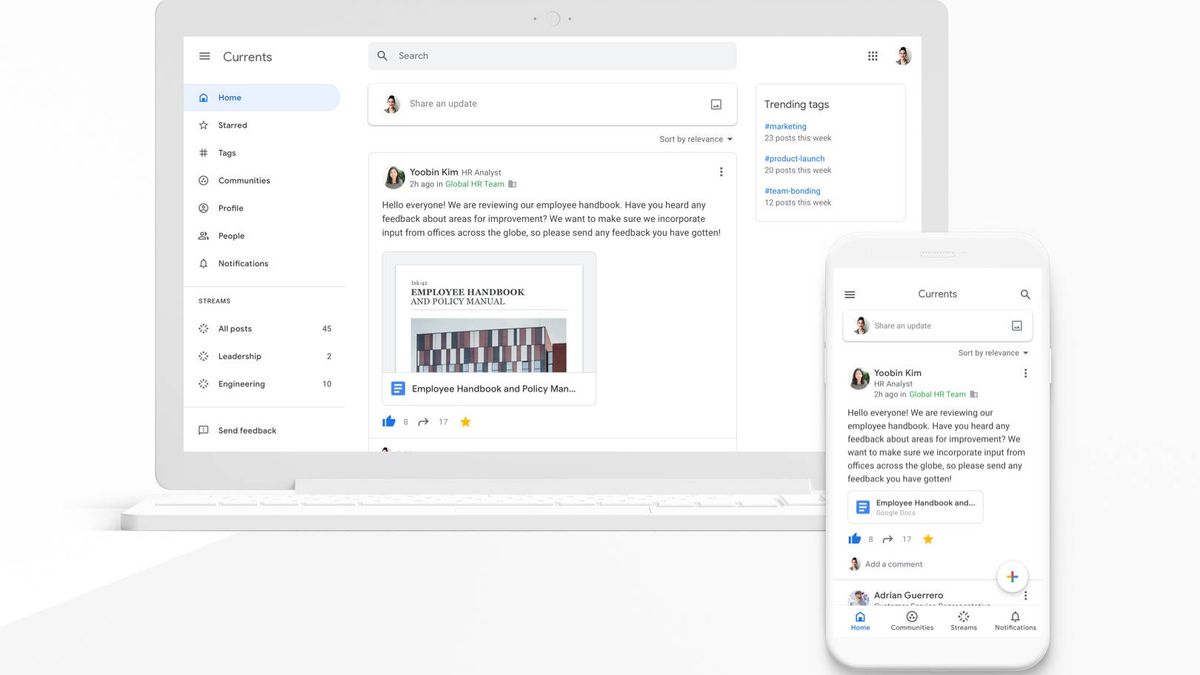The height and width of the screenshot is (675, 1200).
Task: Open the account avatar on laptop header
Action: [903, 56]
